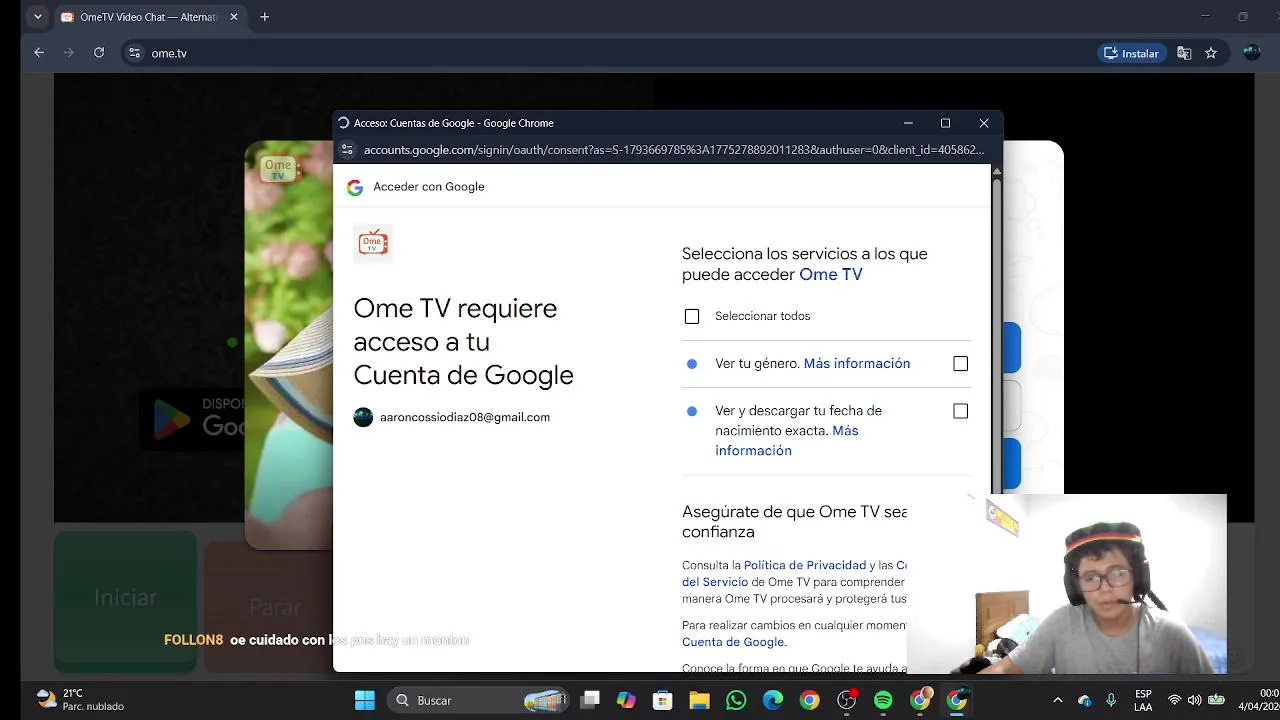Check the fecha de nacimiento exacta checkbox
The image size is (1280, 720).
pos(961,411)
